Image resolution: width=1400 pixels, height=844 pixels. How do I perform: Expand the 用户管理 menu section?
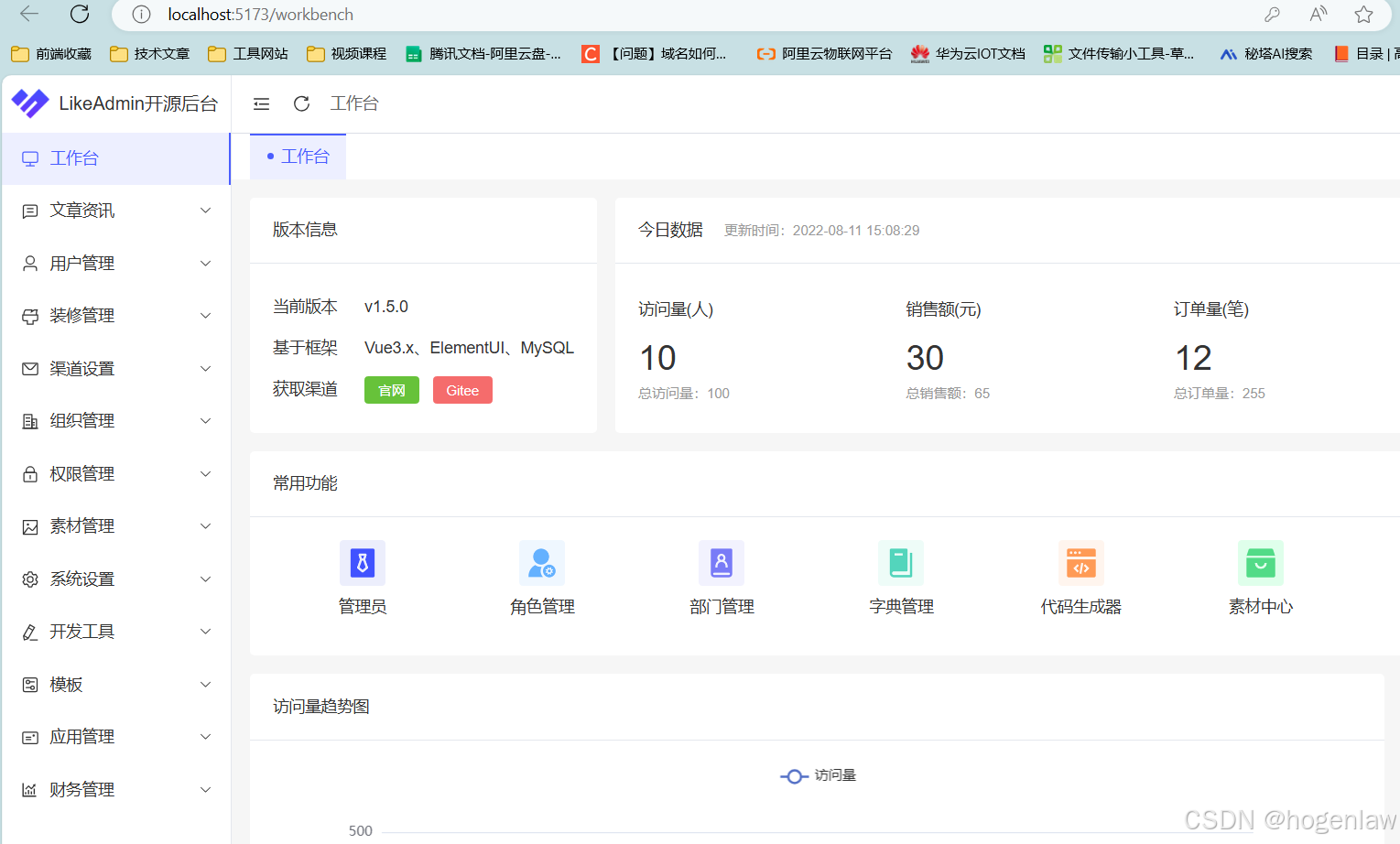click(x=82, y=263)
